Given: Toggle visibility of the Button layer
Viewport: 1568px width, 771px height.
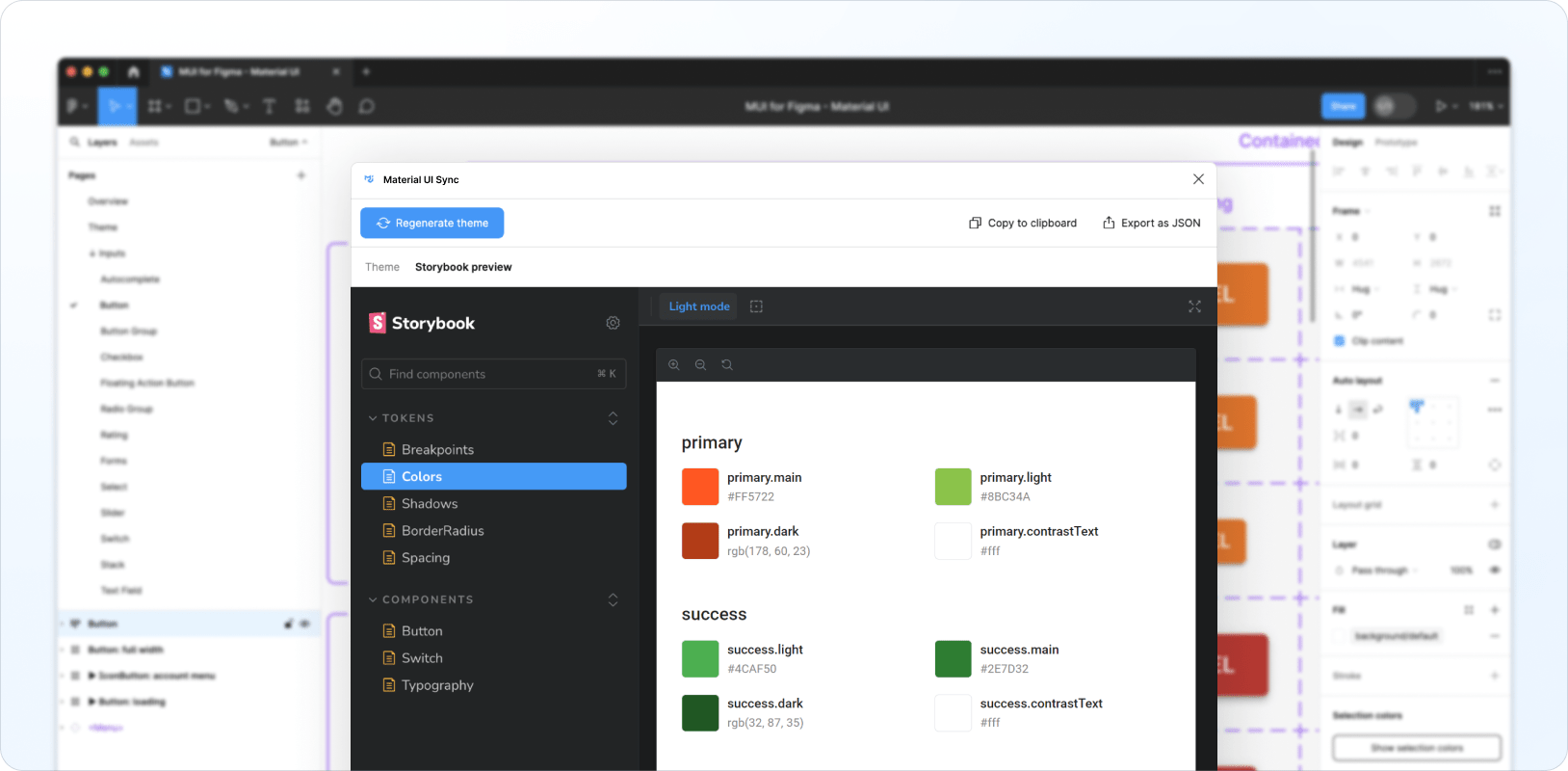Looking at the screenshot, I should (x=305, y=624).
